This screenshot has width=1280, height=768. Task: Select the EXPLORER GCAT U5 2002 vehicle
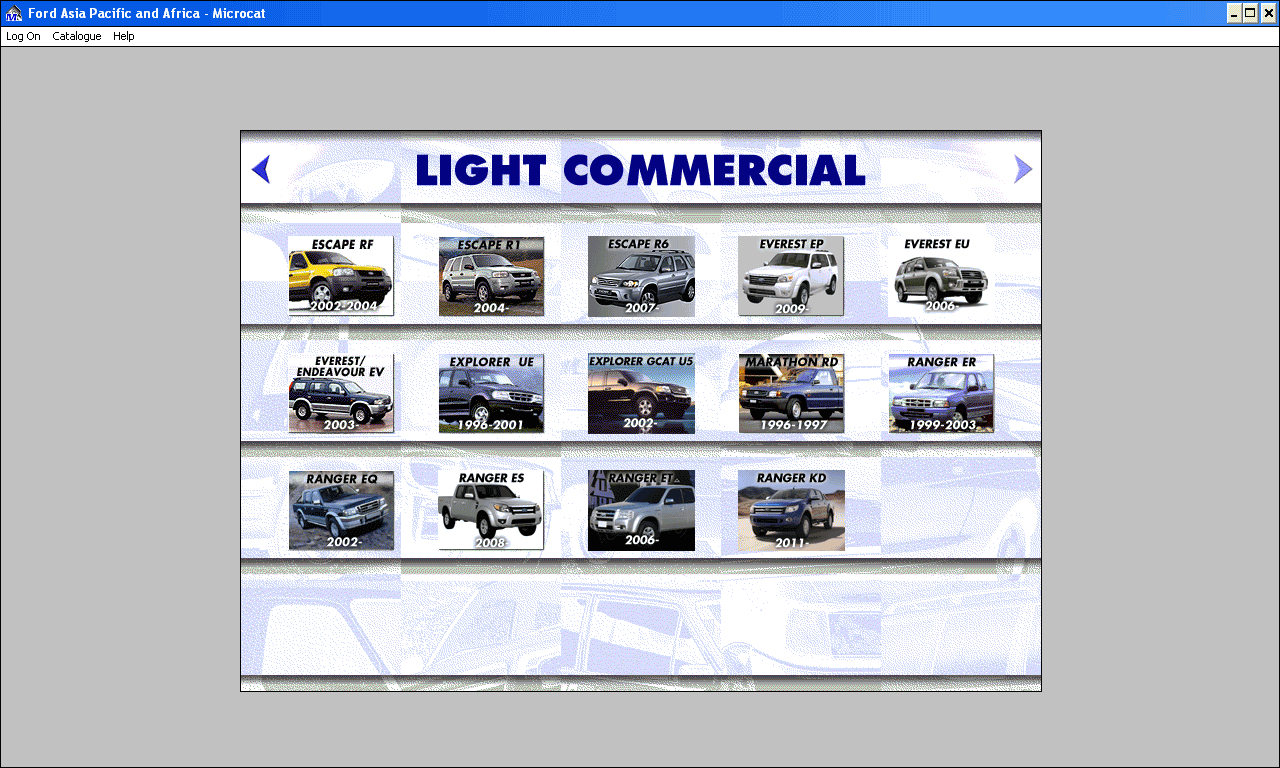[641, 393]
